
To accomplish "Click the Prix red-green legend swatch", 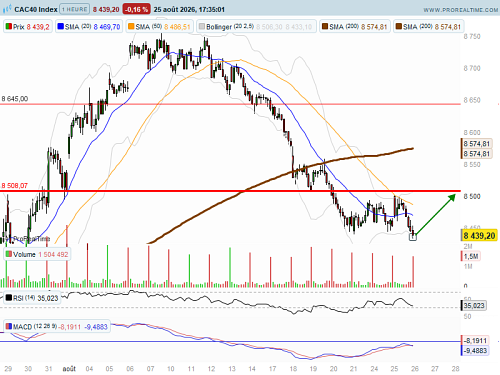I will 9,26.
